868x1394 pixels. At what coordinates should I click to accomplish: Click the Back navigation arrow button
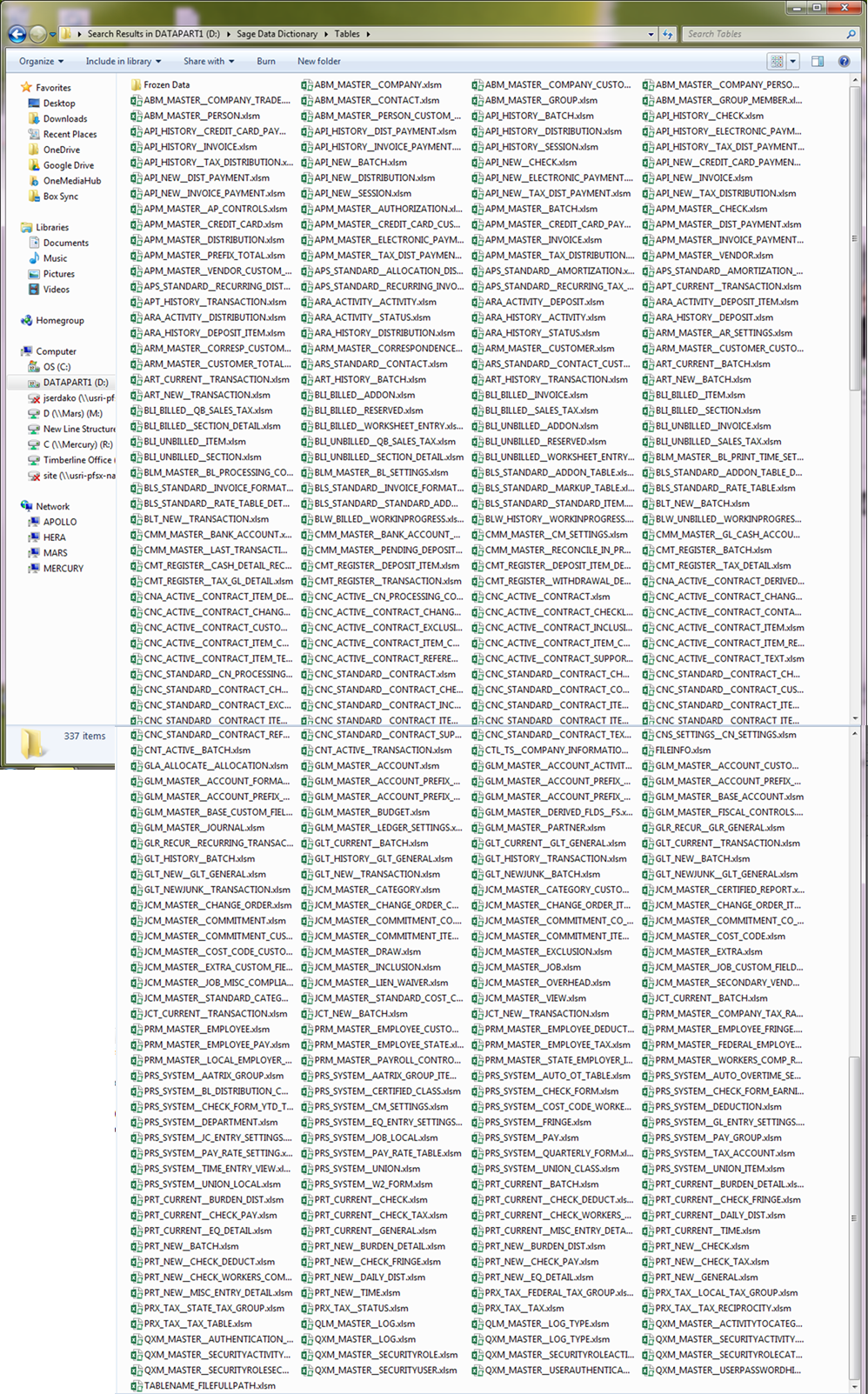click(17, 34)
